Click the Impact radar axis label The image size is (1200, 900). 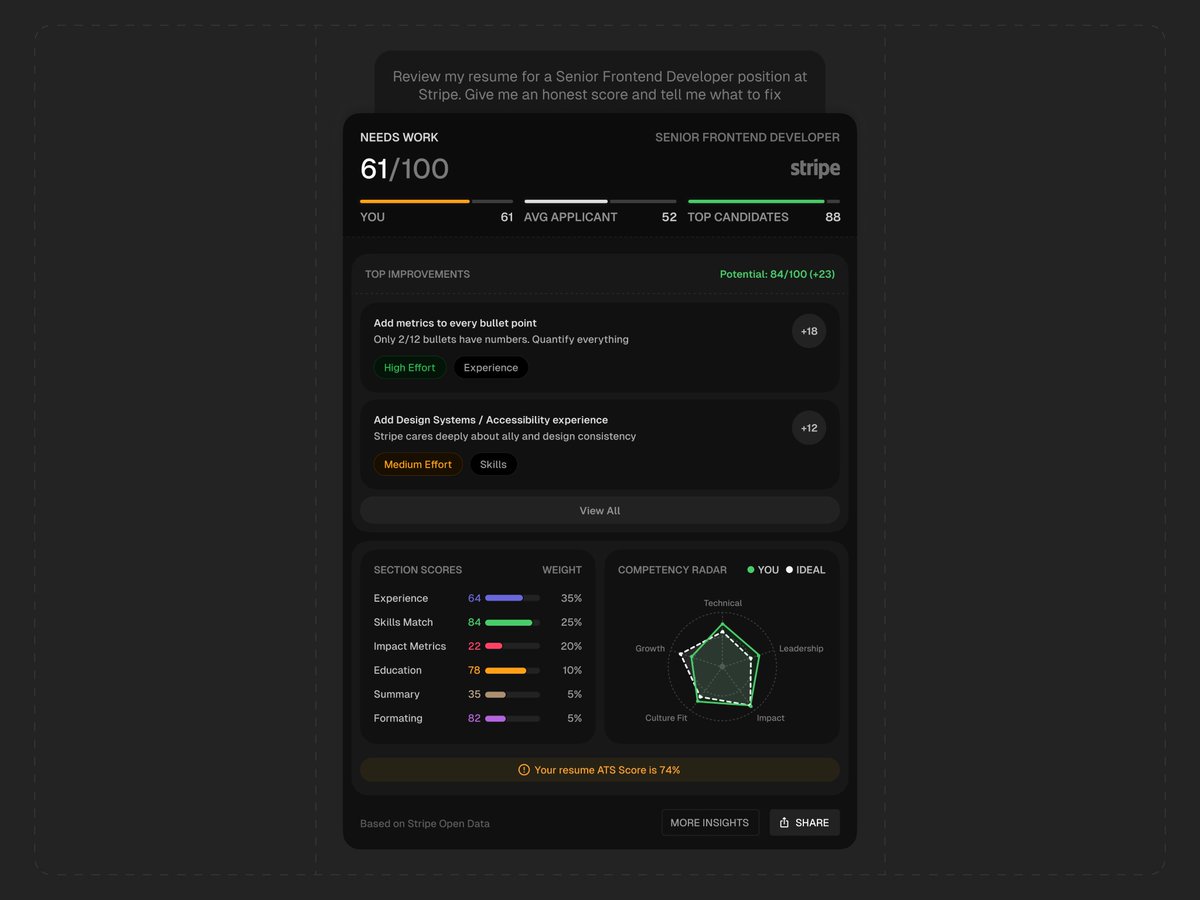770,718
